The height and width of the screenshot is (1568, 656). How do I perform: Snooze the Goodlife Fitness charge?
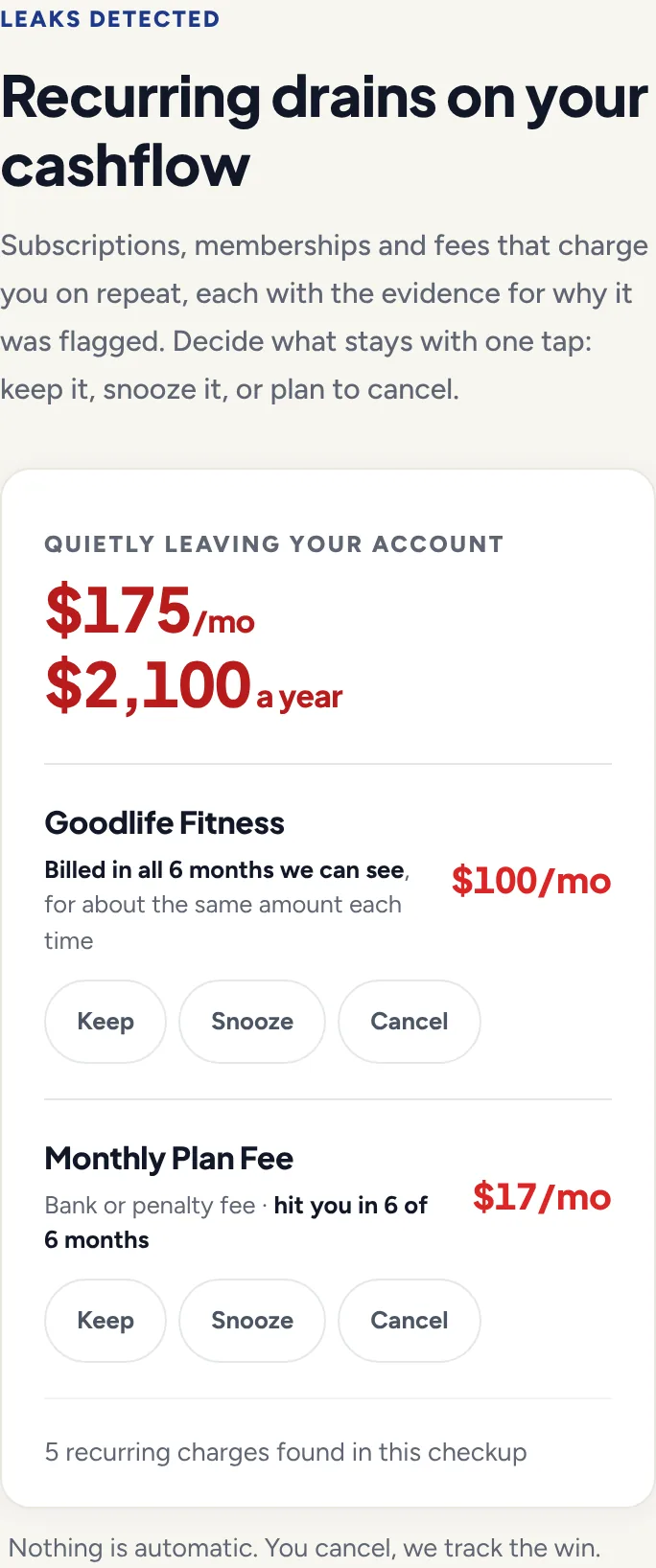pos(252,1022)
